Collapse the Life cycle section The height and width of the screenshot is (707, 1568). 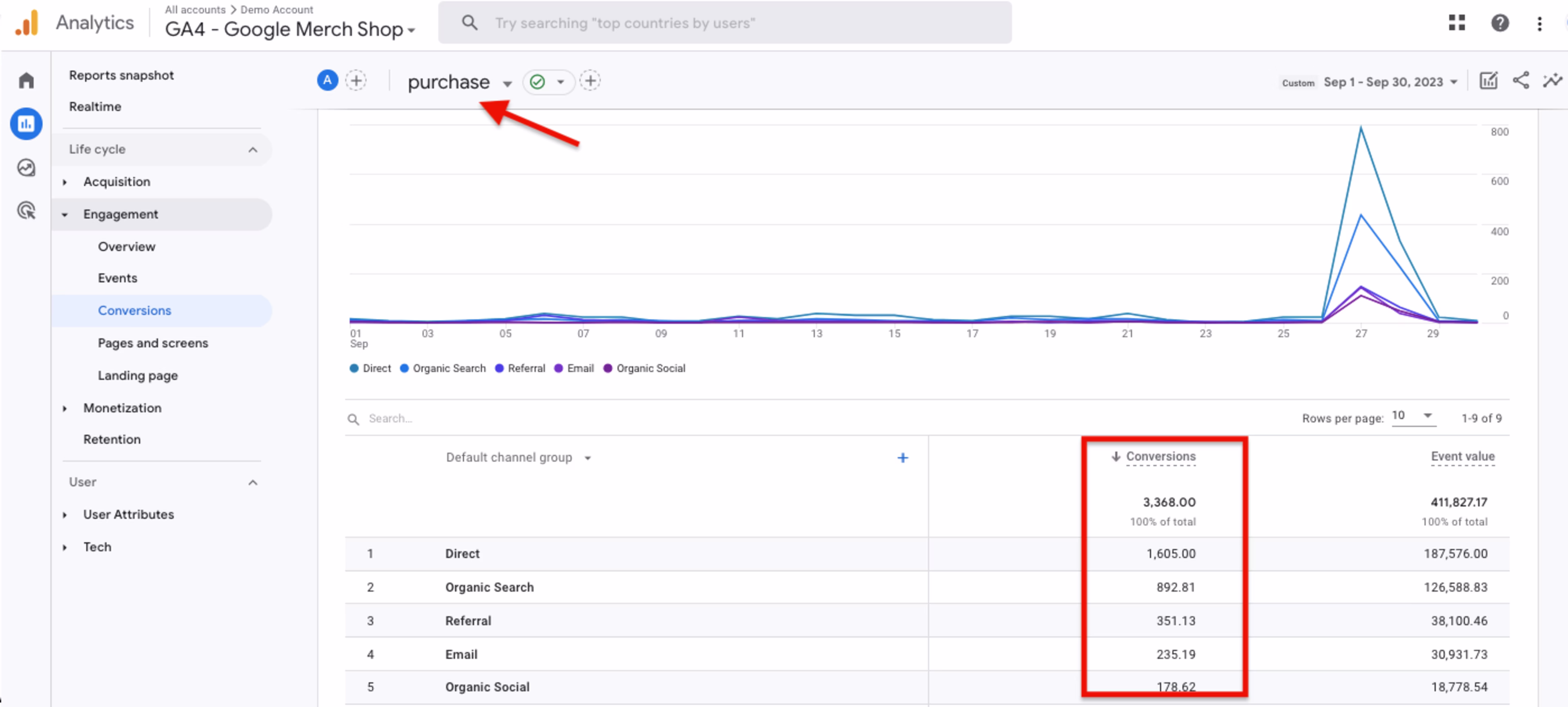click(x=253, y=149)
